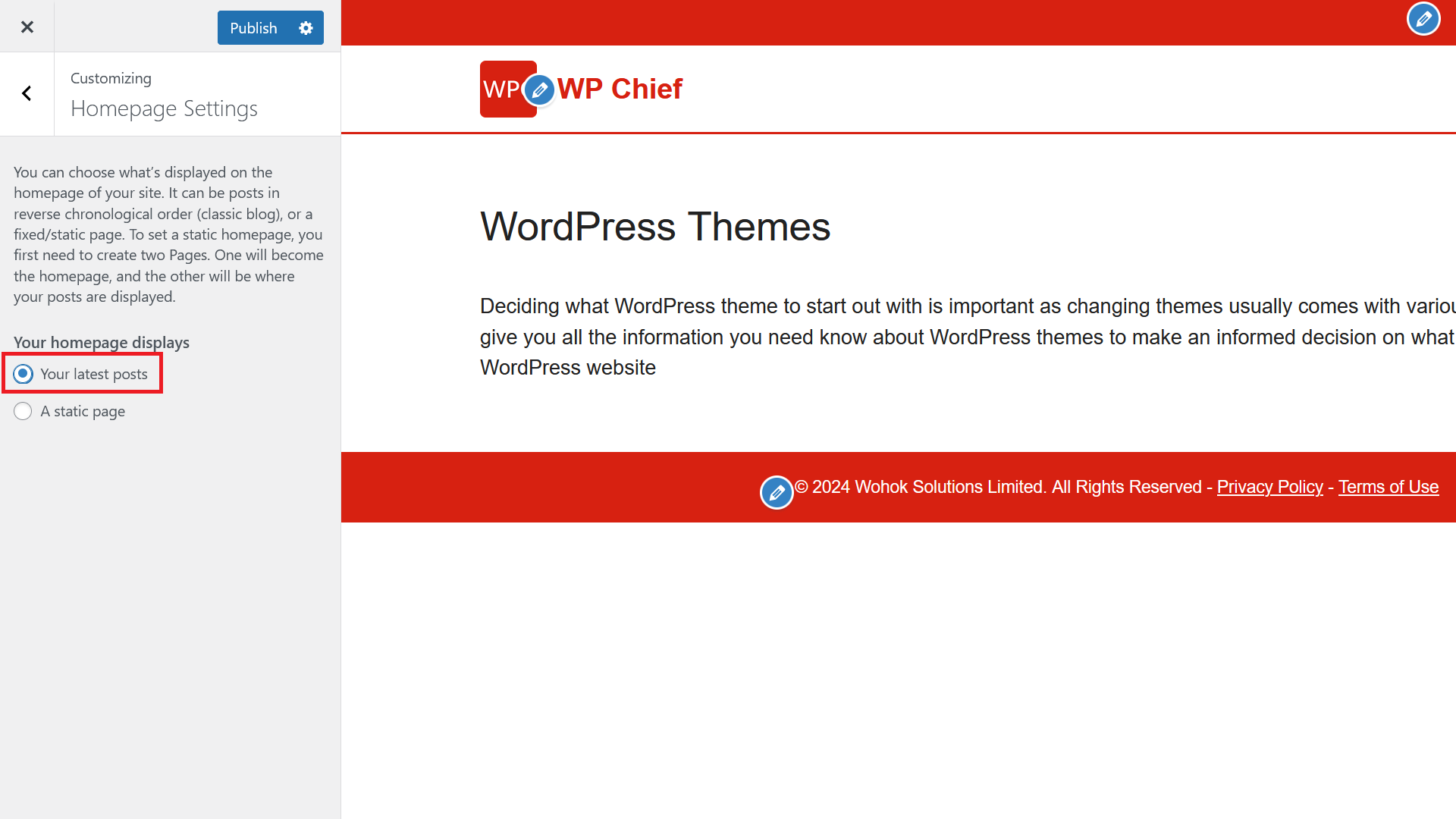Click the edit pencil shortcut beside the WP logo
The height and width of the screenshot is (819, 1456).
tap(539, 91)
